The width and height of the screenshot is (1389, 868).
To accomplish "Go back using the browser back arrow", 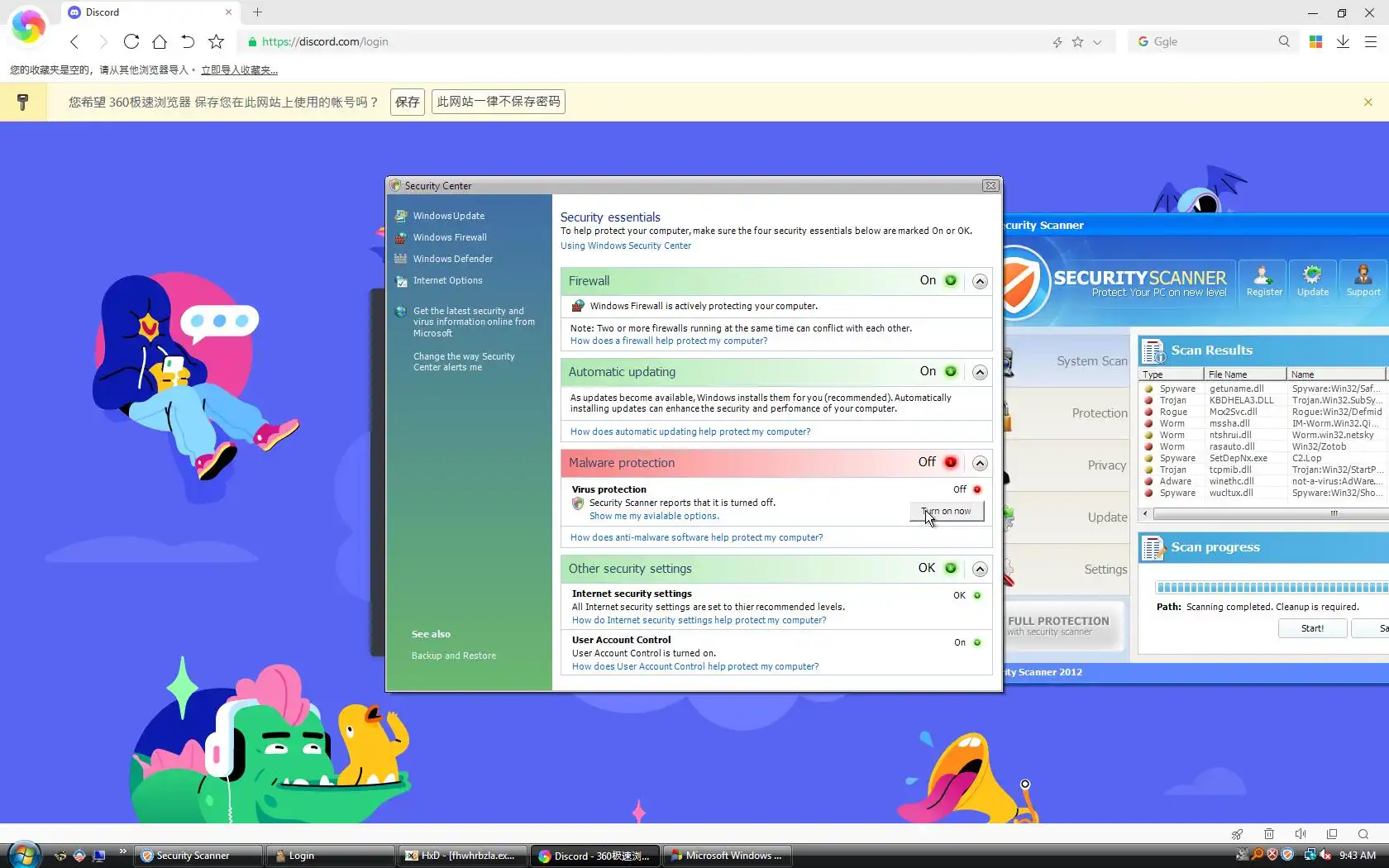I will tap(74, 41).
